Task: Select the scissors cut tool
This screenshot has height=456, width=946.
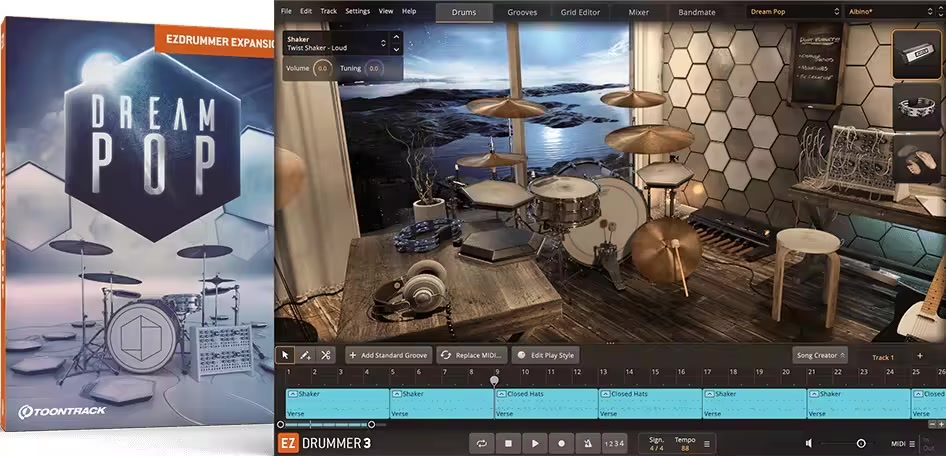Action: tap(325, 355)
